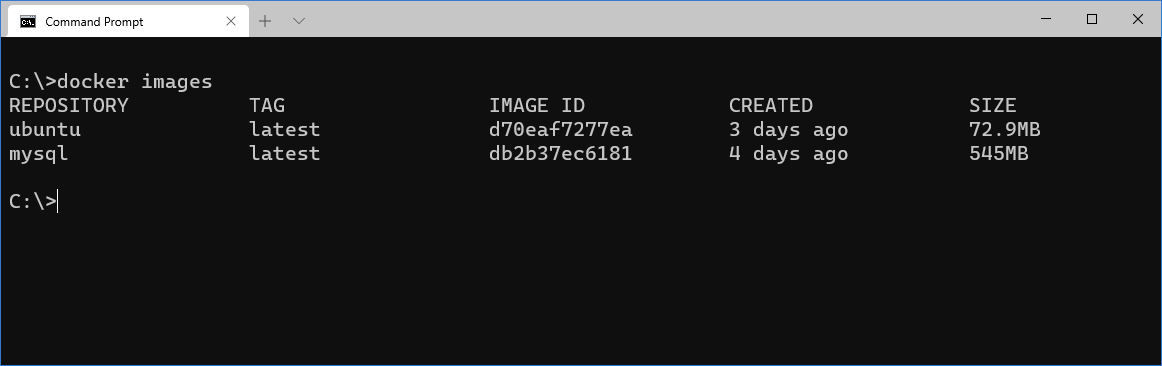Select the Command Prompt tab title
This screenshot has width=1162, height=366.
click(94, 21)
